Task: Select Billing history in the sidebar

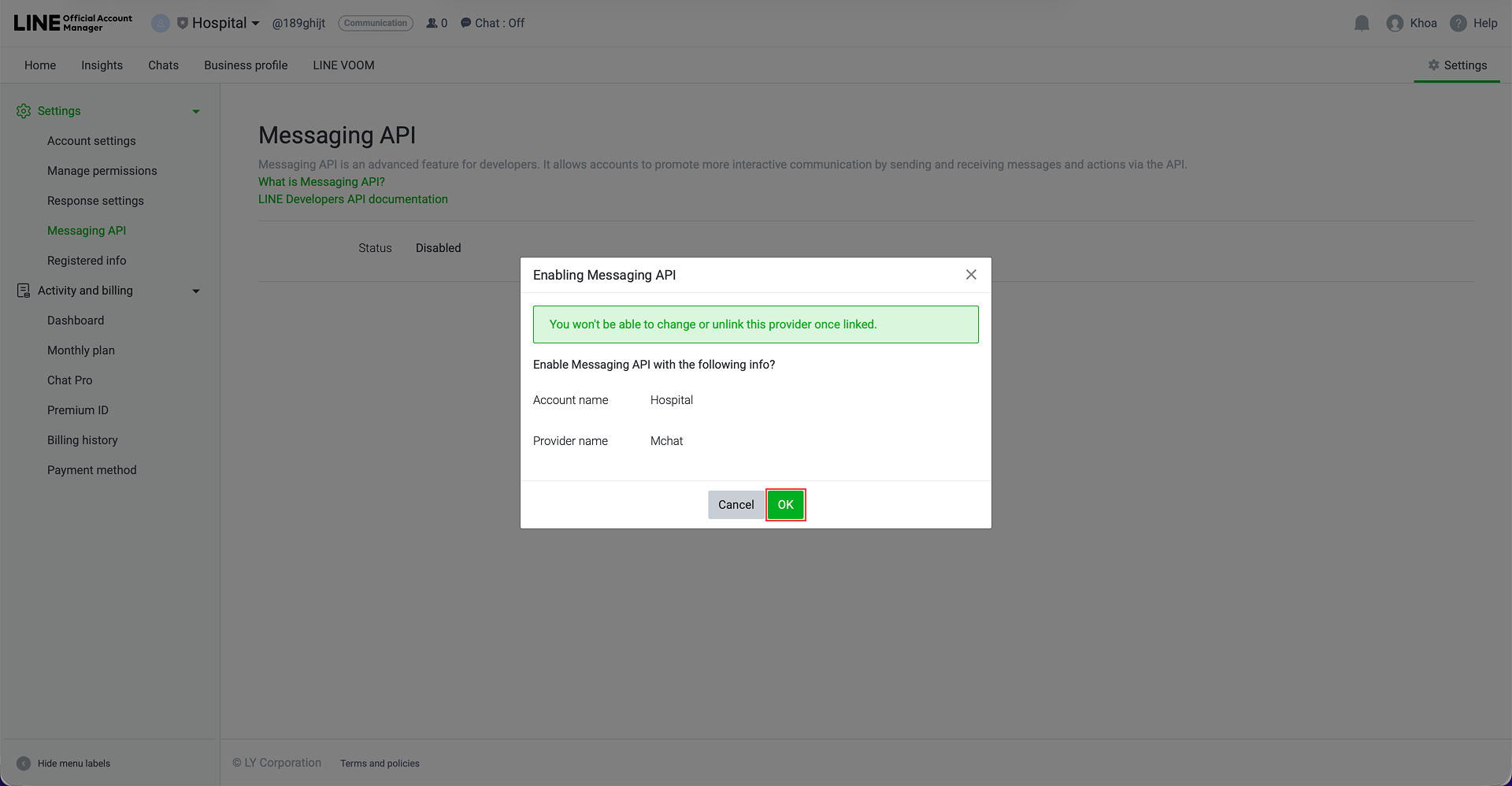Action: (82, 439)
